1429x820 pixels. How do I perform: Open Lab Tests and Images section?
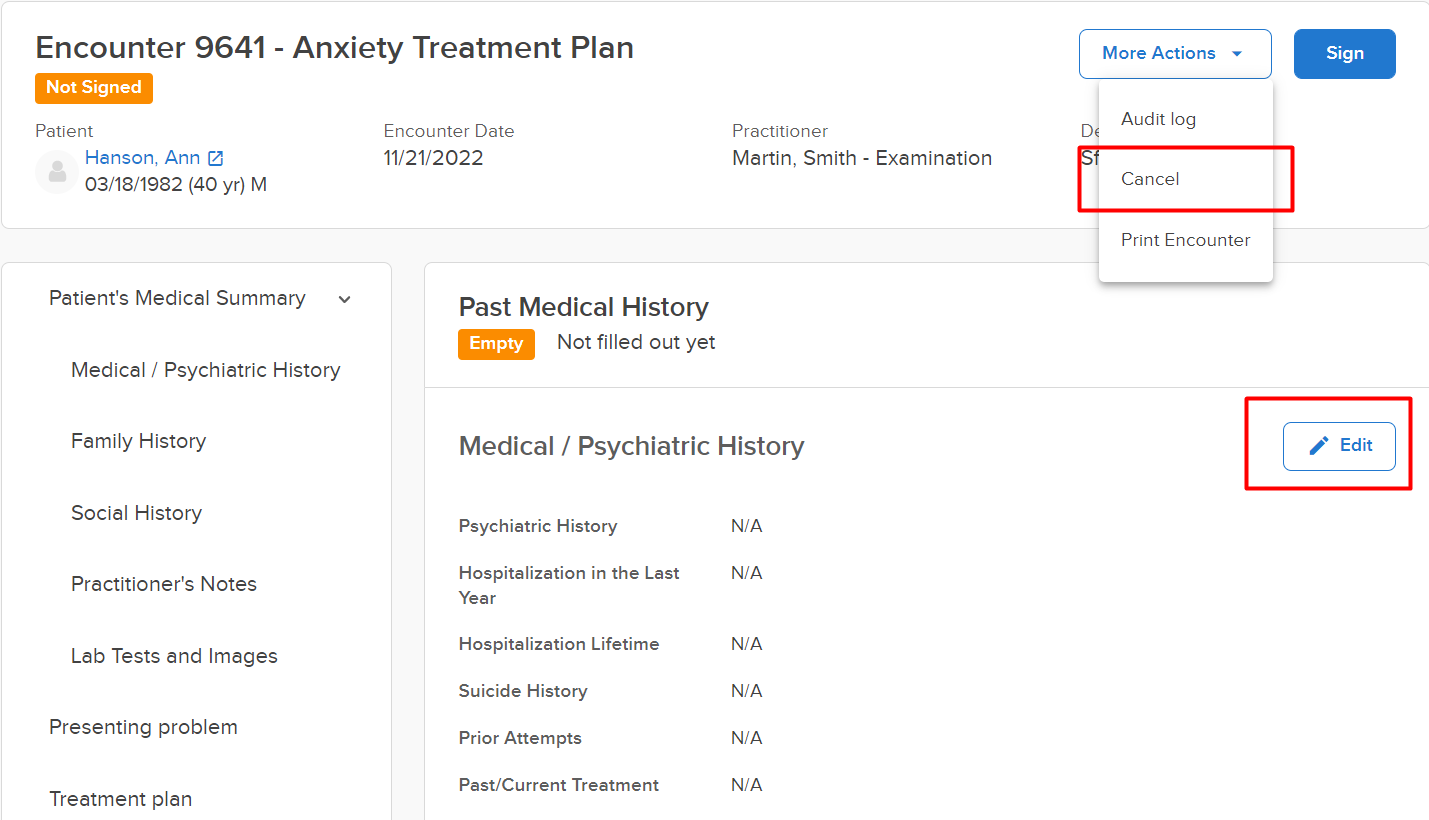point(174,656)
